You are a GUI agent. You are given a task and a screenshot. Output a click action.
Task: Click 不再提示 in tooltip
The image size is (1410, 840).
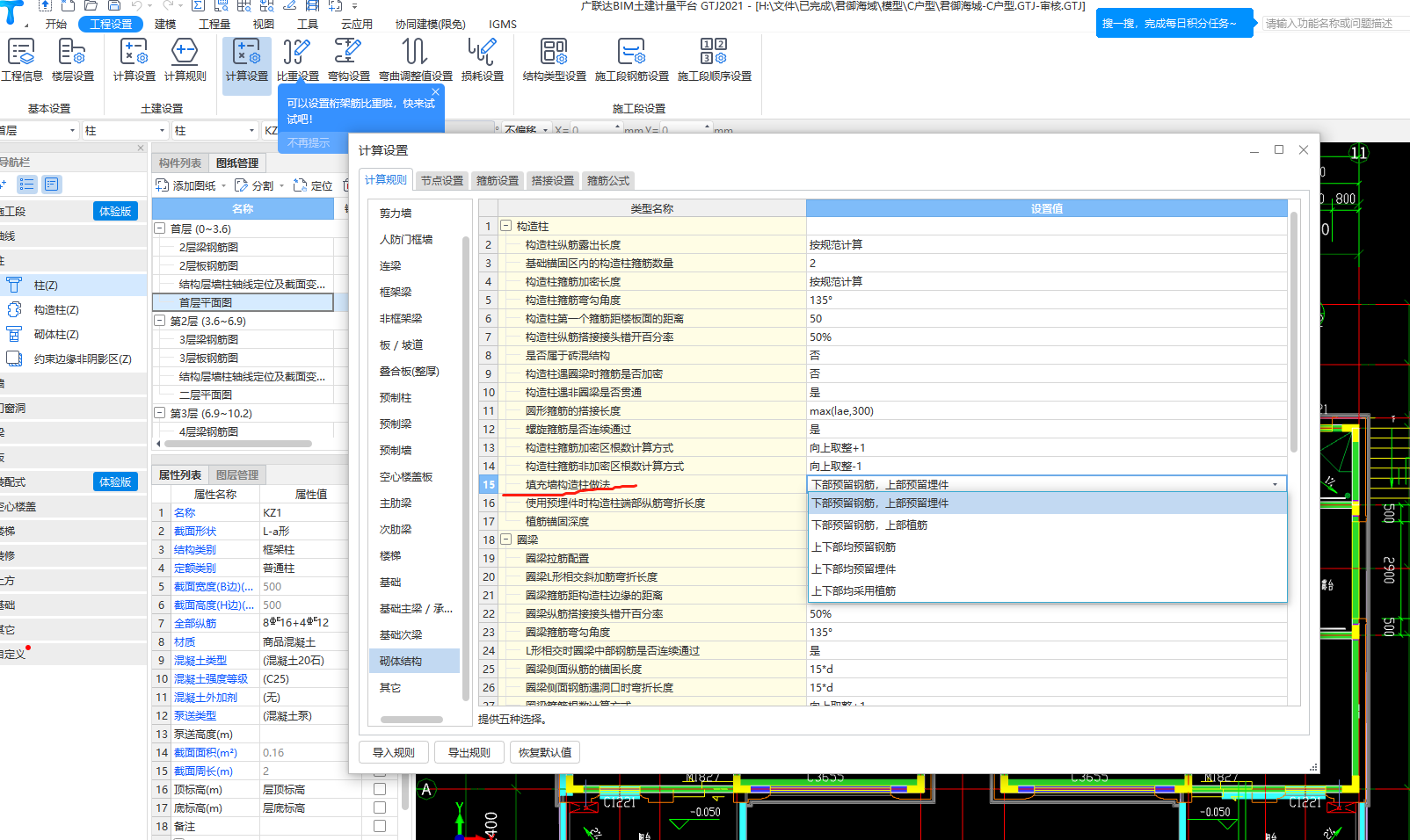tap(309, 143)
